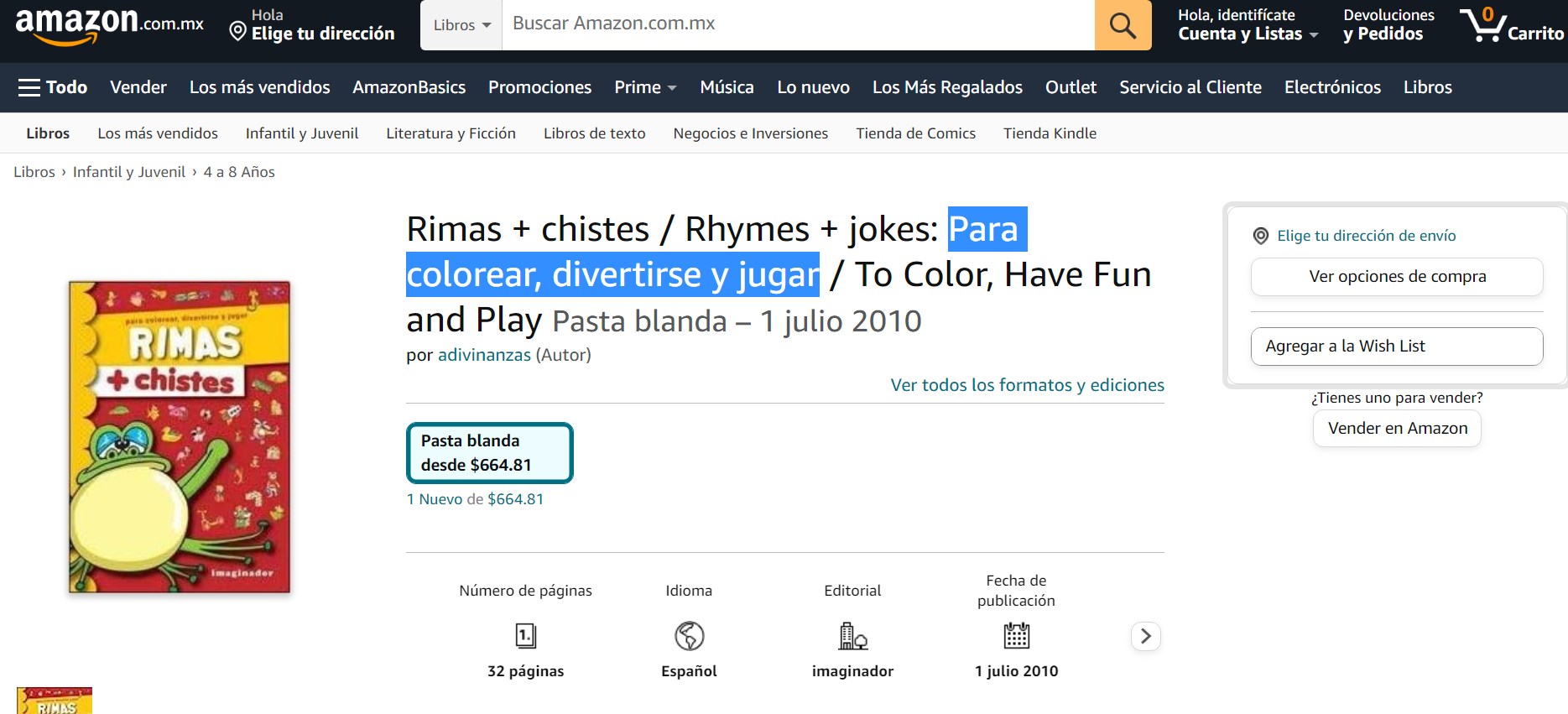Open the 1 Nuevo de $664.81 offer link
Image resolution: width=1568 pixels, height=714 pixels.
[475, 499]
